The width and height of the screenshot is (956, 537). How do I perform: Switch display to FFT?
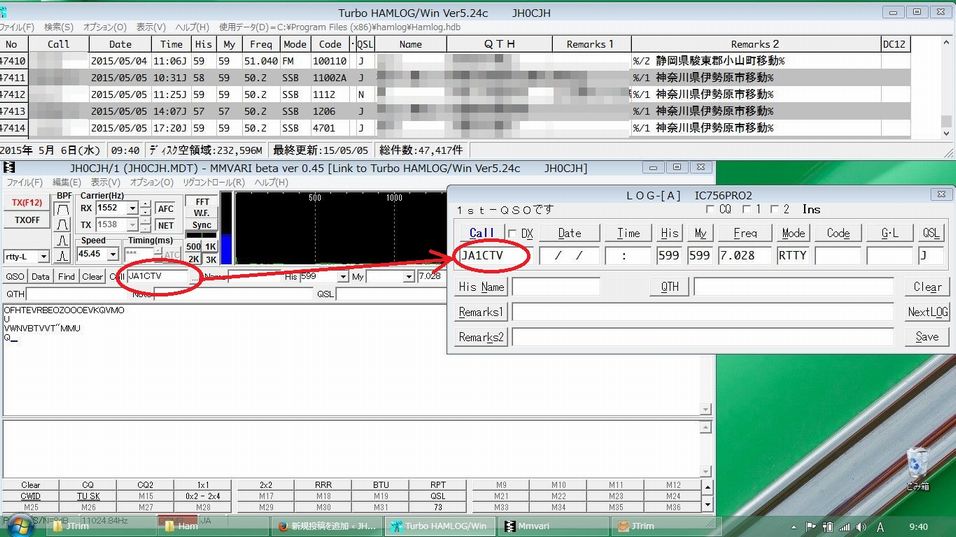click(202, 202)
